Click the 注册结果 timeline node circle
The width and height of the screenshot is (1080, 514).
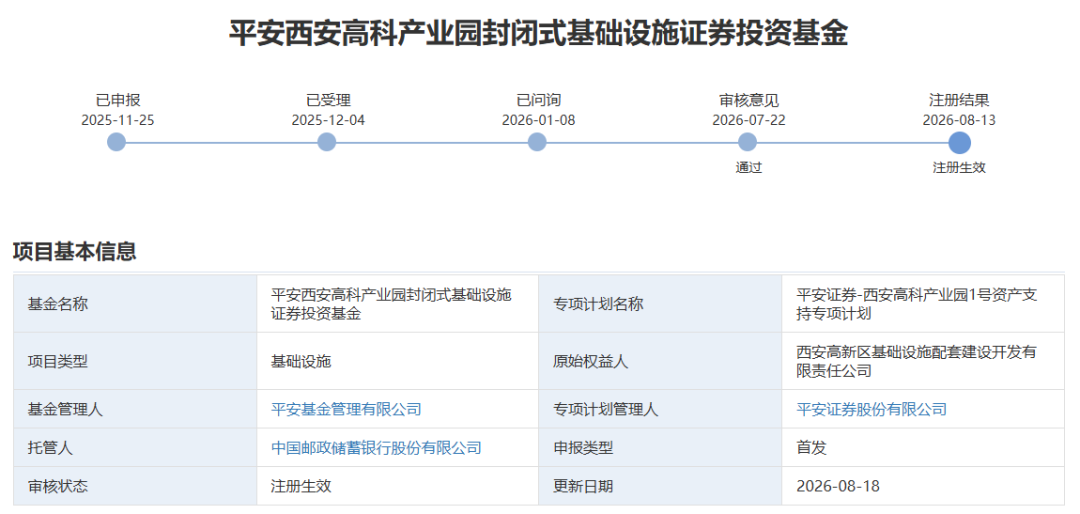pos(959,143)
